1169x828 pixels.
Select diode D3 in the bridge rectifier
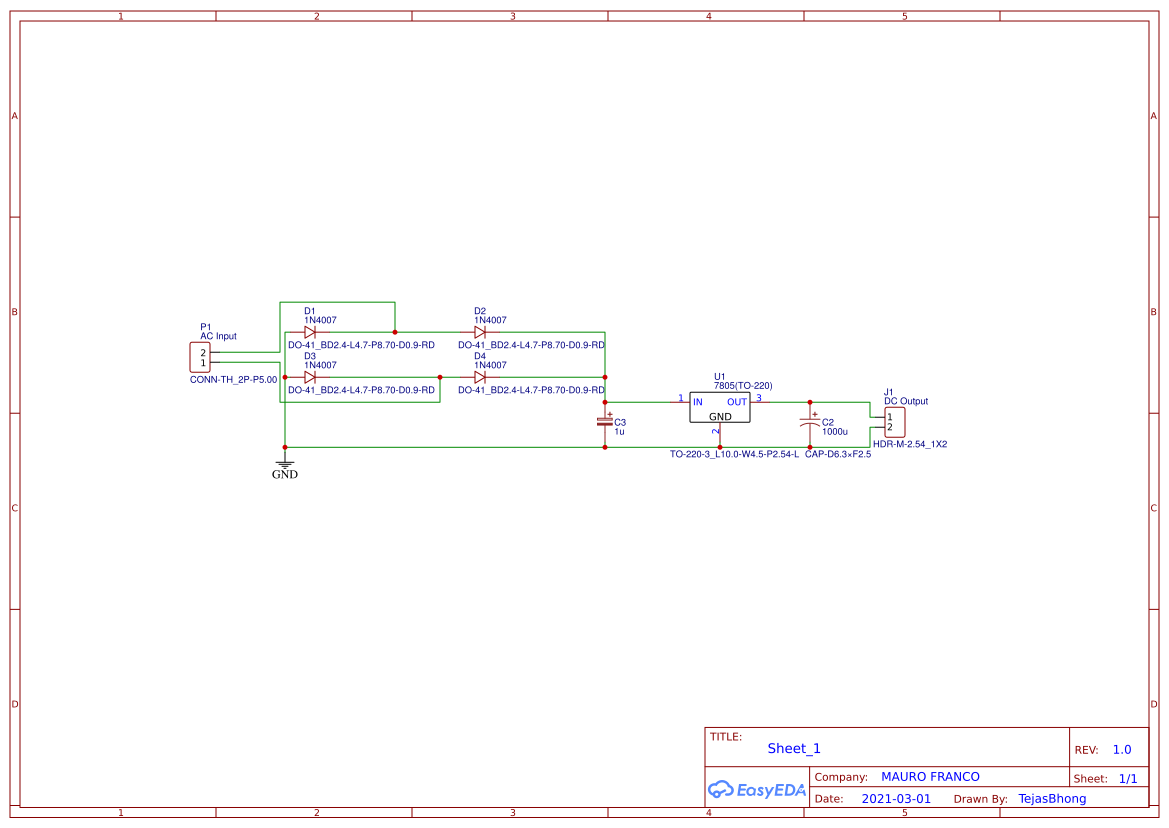tap(310, 378)
